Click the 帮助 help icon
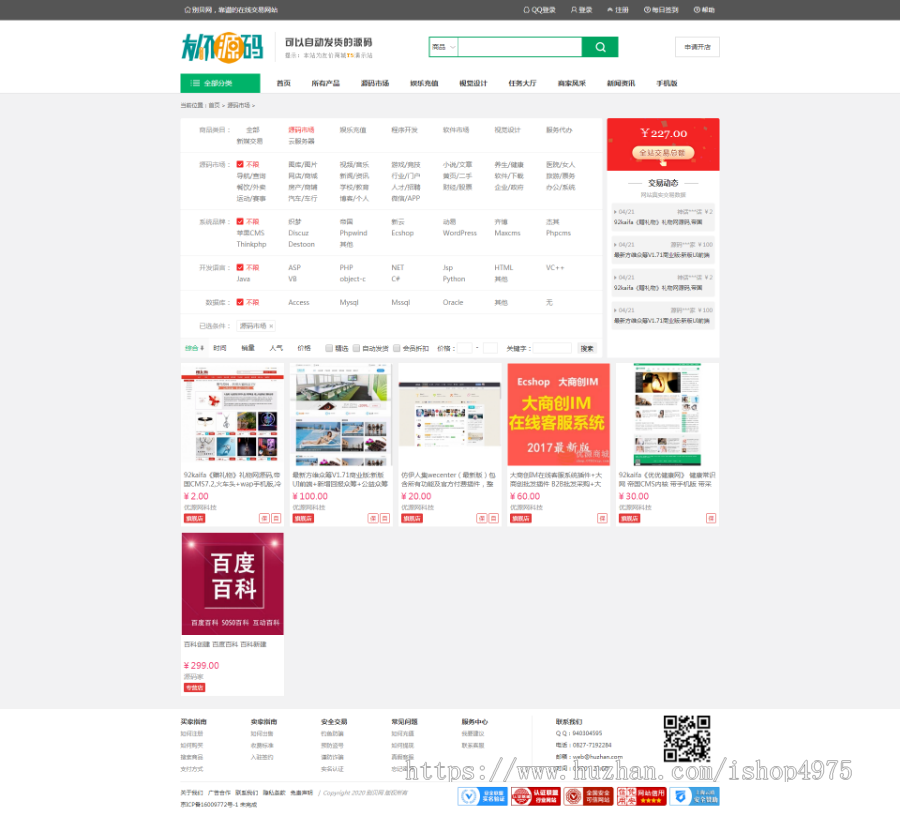 (697, 10)
